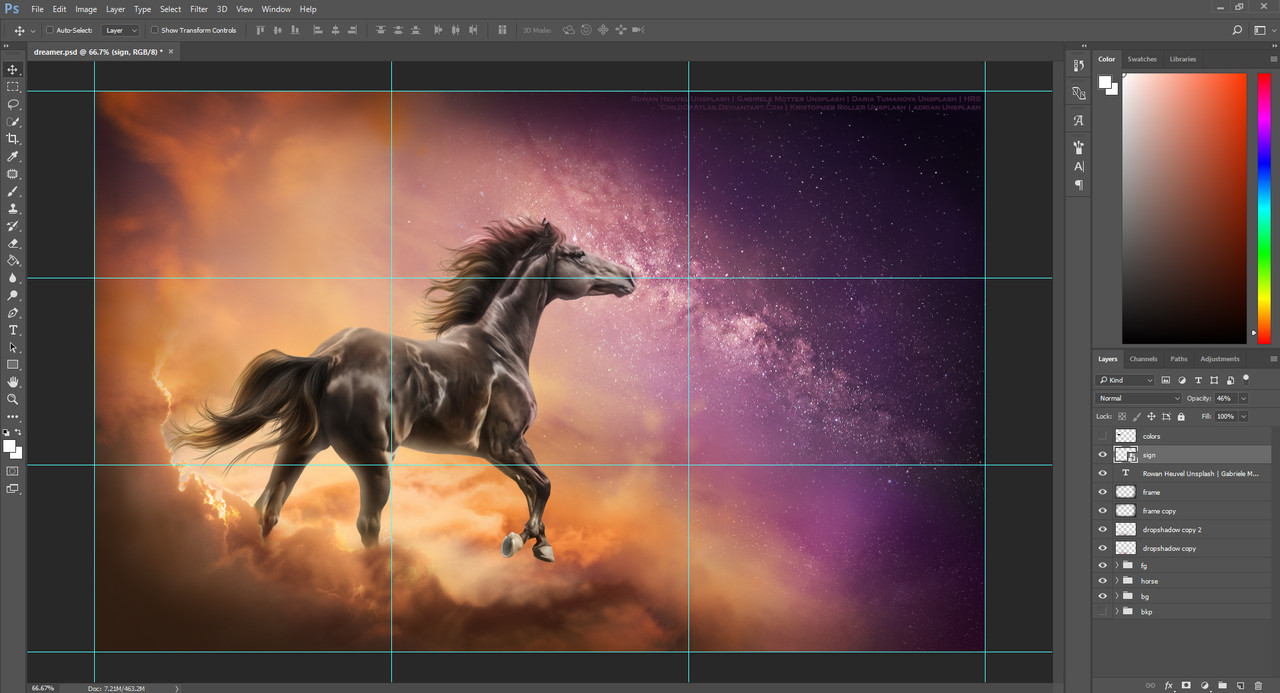Click the Opacity value field 46%

pos(1225,398)
